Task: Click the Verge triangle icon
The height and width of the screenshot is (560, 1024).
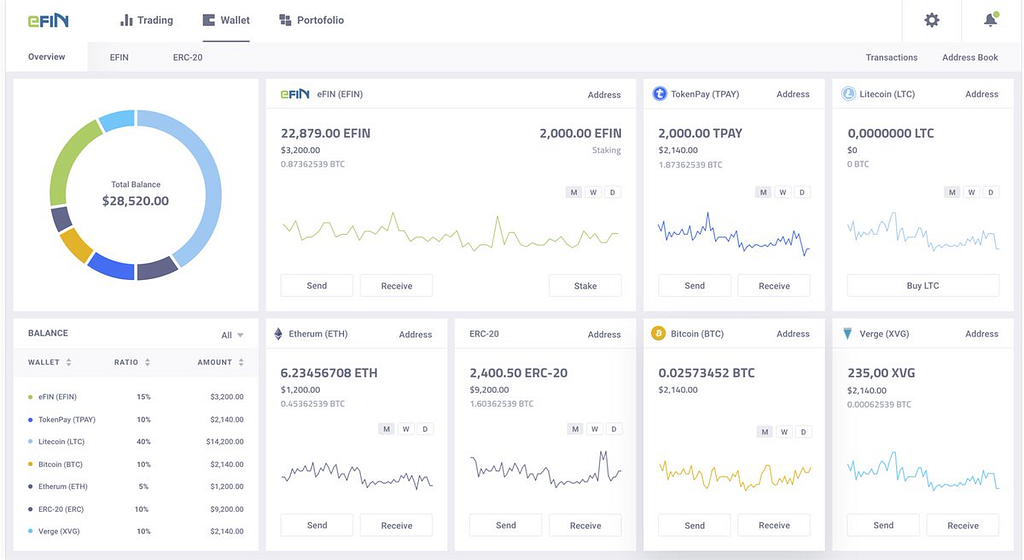Action: 848,334
